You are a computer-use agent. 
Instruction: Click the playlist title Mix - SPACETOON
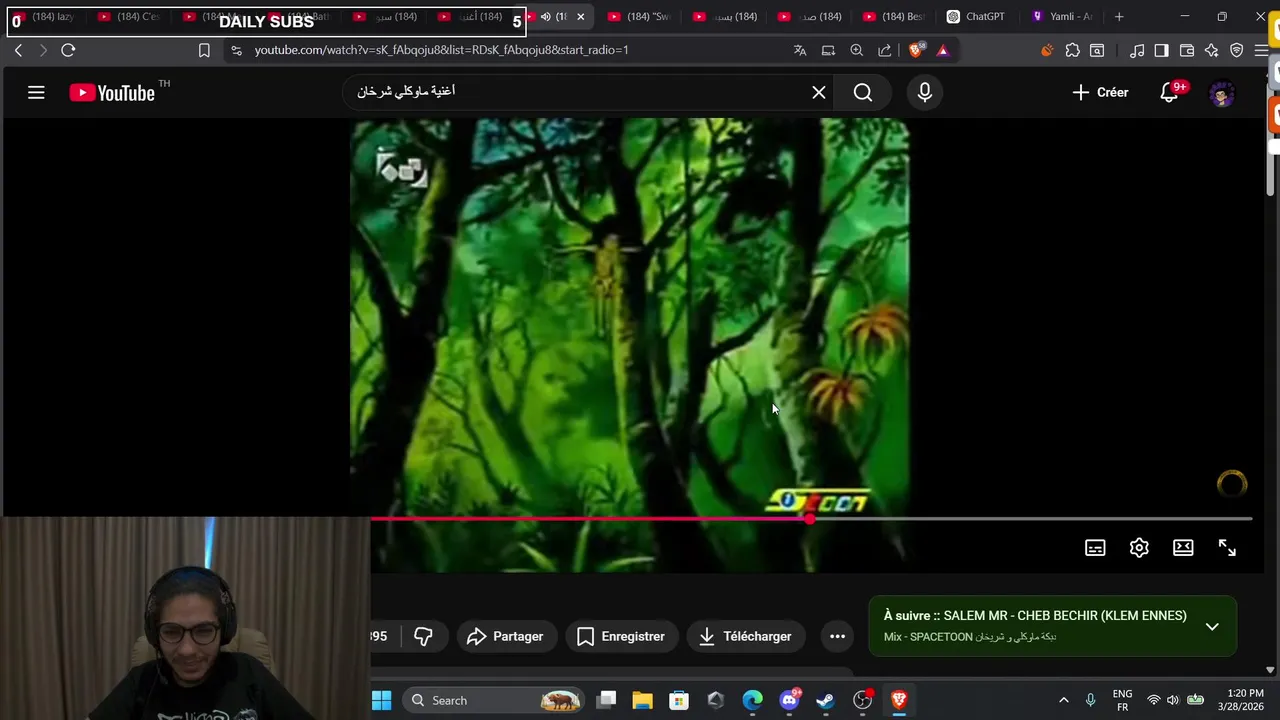[x=970, y=637]
